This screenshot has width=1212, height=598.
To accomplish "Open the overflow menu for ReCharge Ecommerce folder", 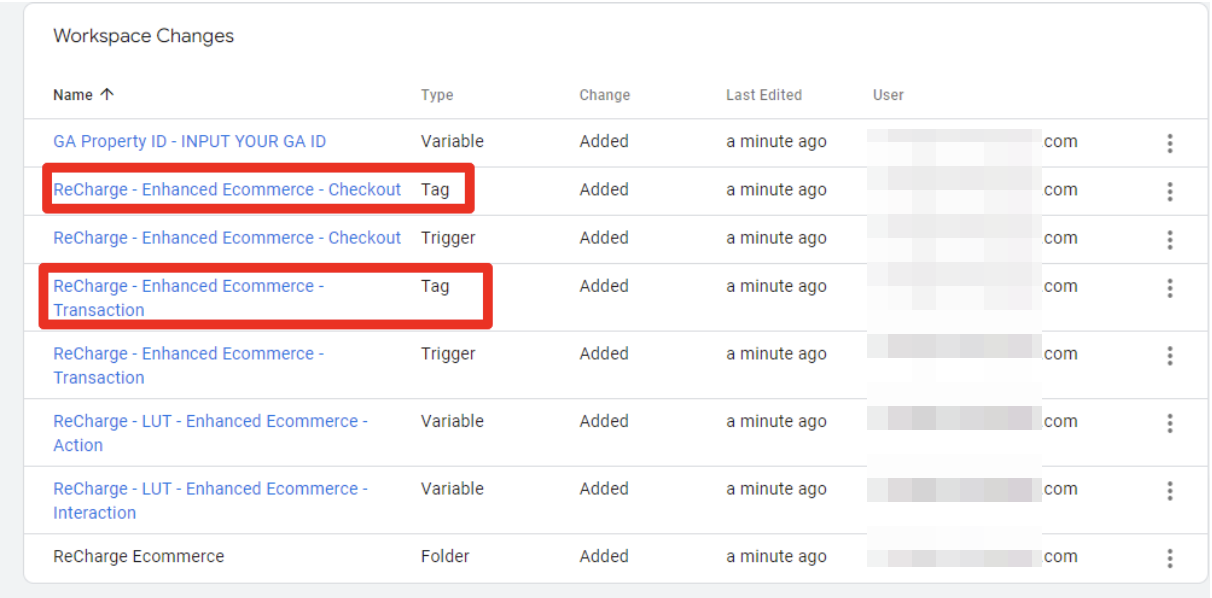I will pos(1169,557).
